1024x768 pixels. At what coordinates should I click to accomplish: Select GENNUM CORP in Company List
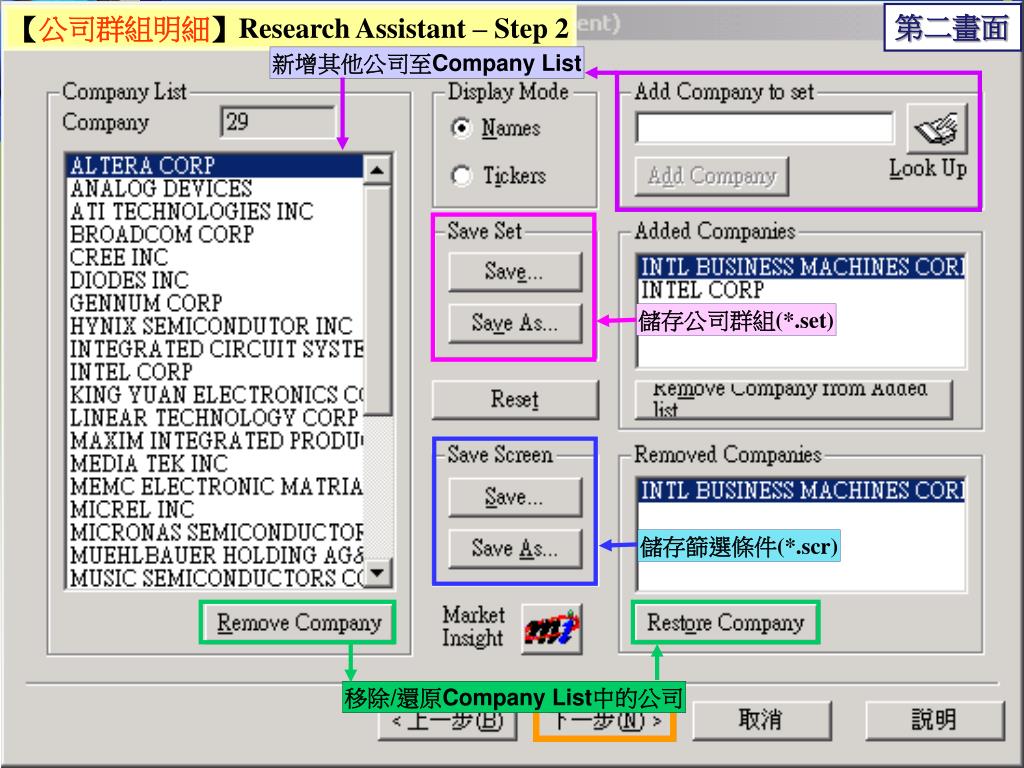pyautogui.click(x=216, y=303)
